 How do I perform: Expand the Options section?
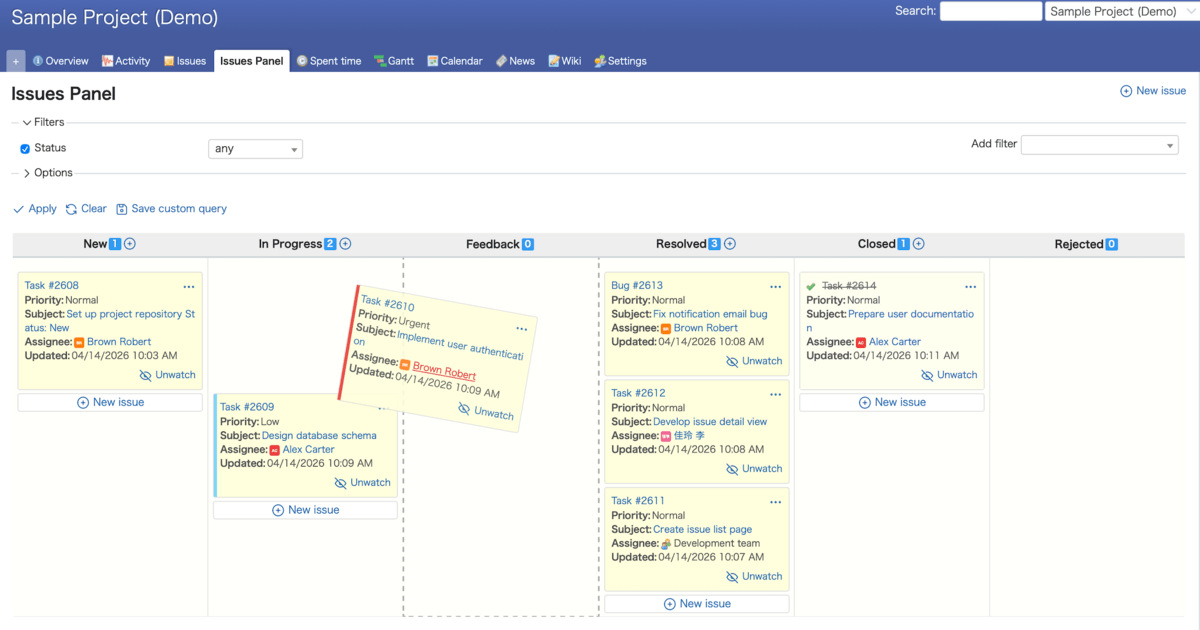click(27, 173)
